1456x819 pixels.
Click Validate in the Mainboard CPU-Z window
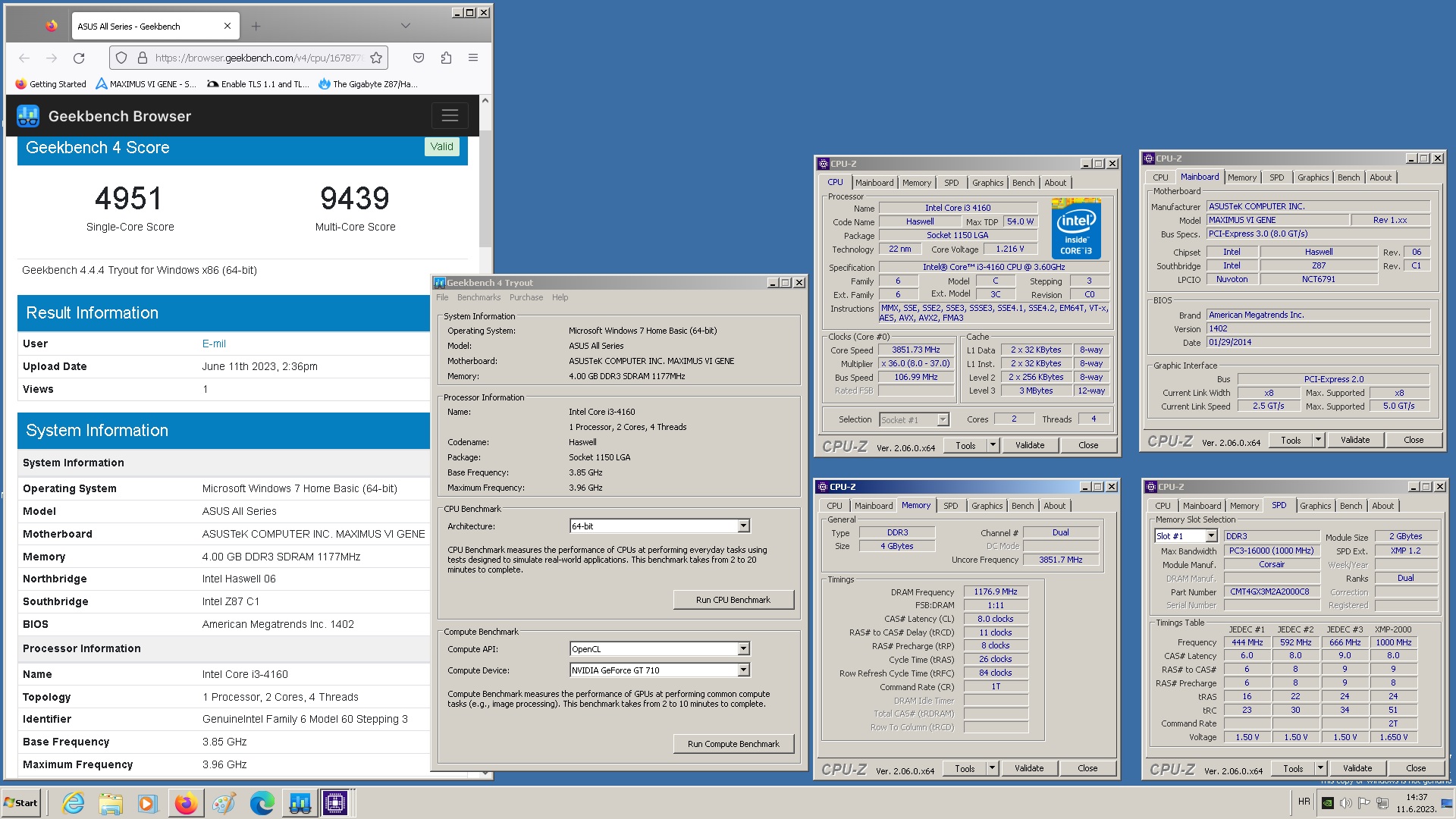tap(1354, 440)
